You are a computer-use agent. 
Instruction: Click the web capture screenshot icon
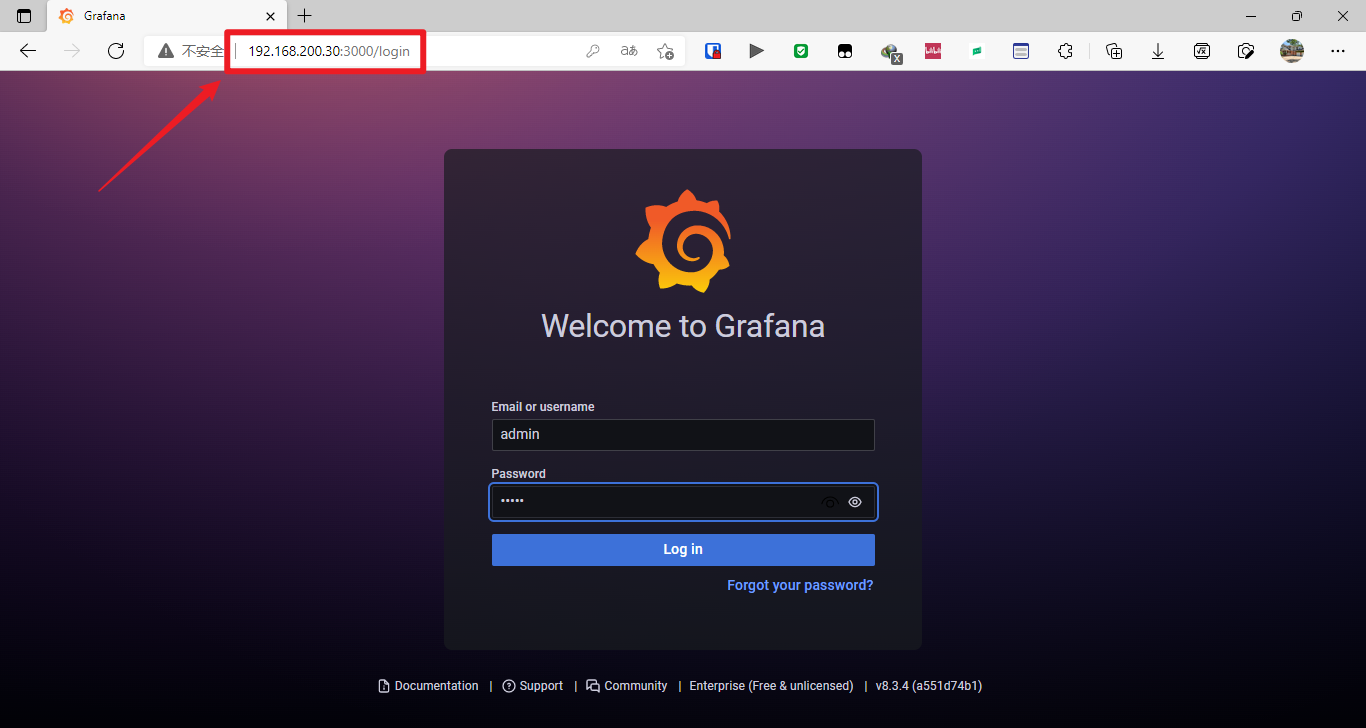(1246, 51)
